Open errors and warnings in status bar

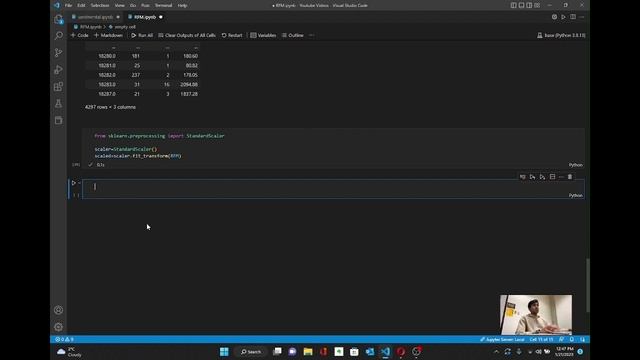pyautogui.click(x=64, y=339)
